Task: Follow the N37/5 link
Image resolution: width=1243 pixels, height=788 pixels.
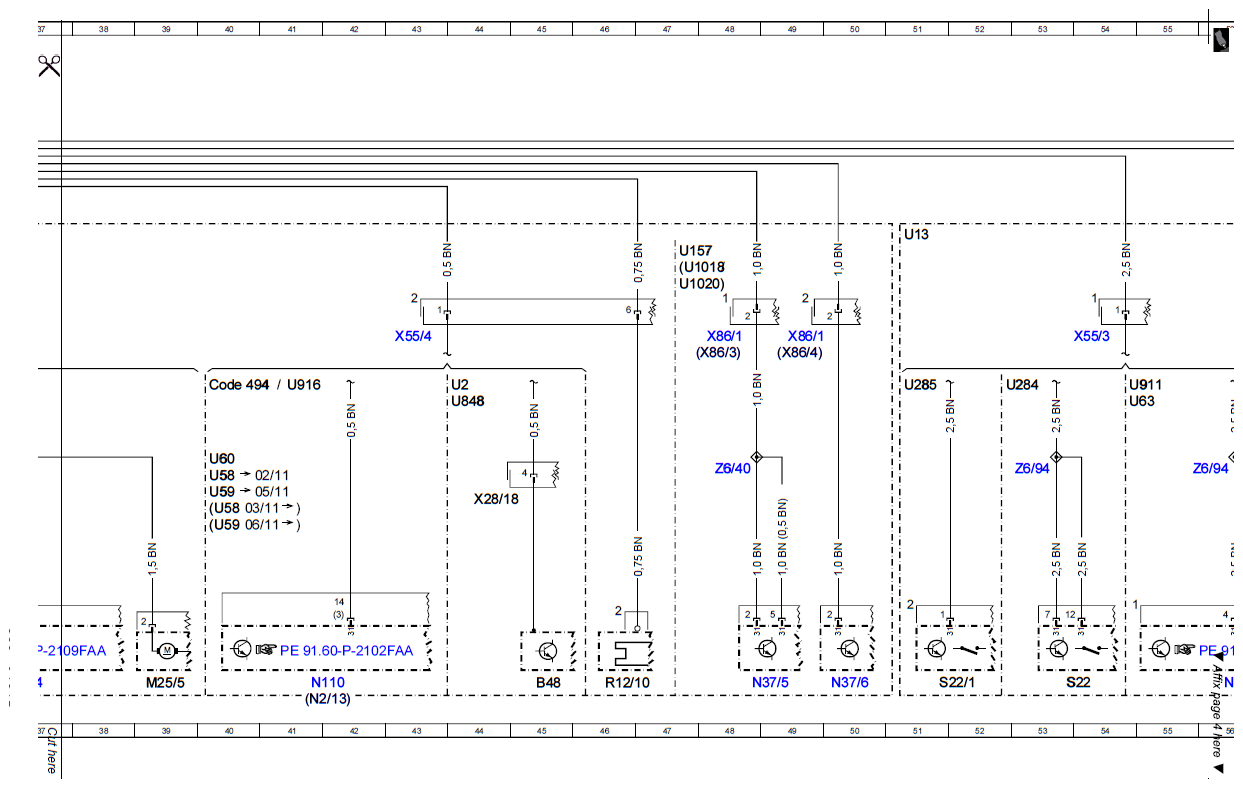Action: pyautogui.click(x=770, y=683)
